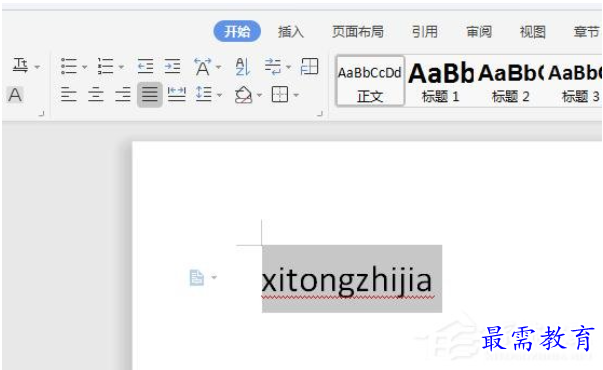This screenshot has width=603, height=370.
Task: Align text left
Action: tap(68, 95)
